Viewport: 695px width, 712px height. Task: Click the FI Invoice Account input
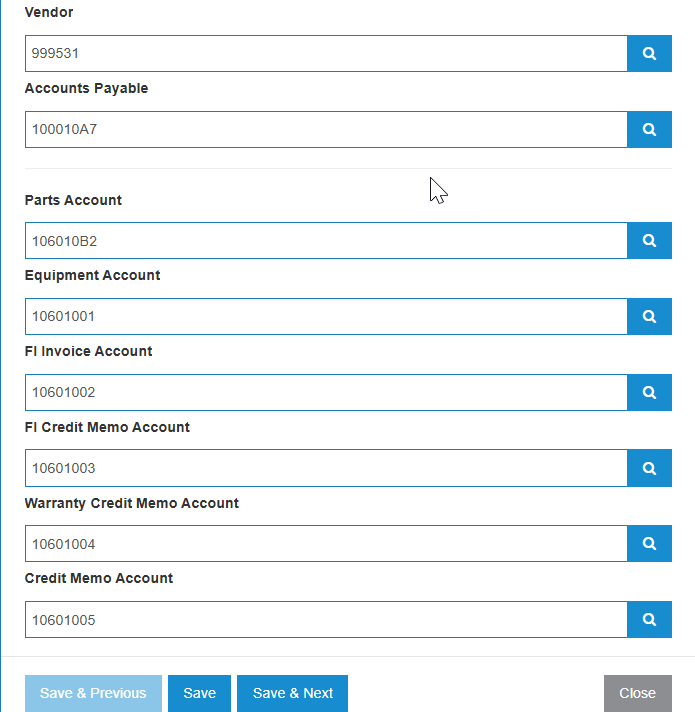tap(326, 392)
